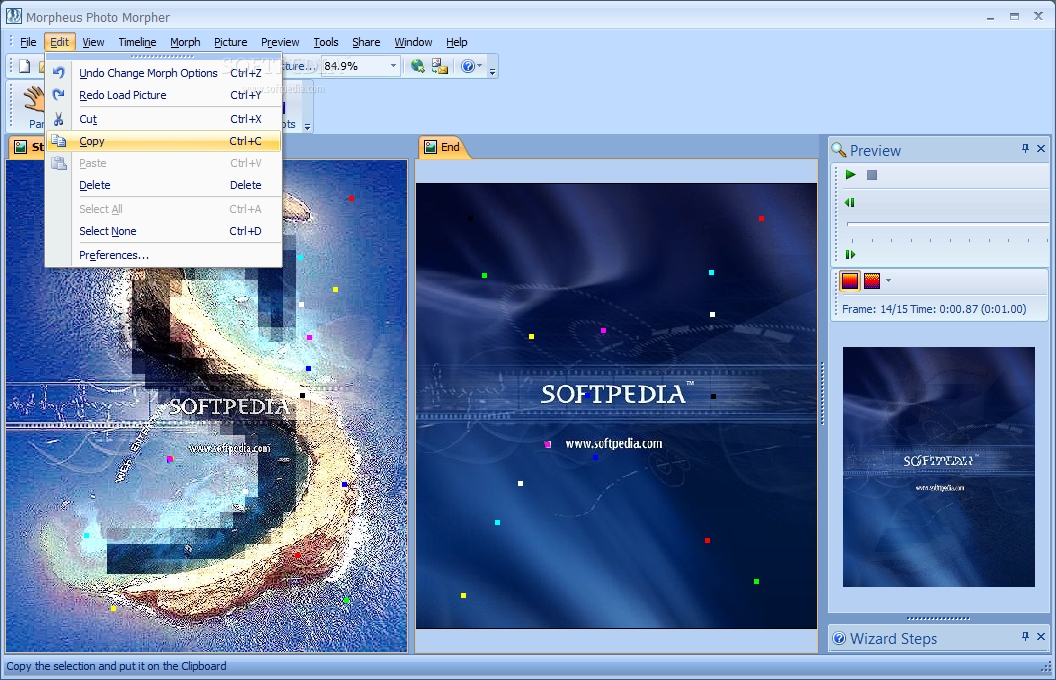Expand the Help icon dropdown arrow
Image resolution: width=1056 pixels, height=680 pixels.
point(480,66)
